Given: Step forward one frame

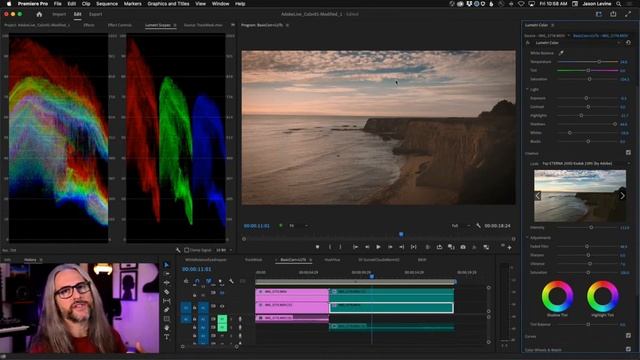Looking at the screenshot, I should click(390, 247).
